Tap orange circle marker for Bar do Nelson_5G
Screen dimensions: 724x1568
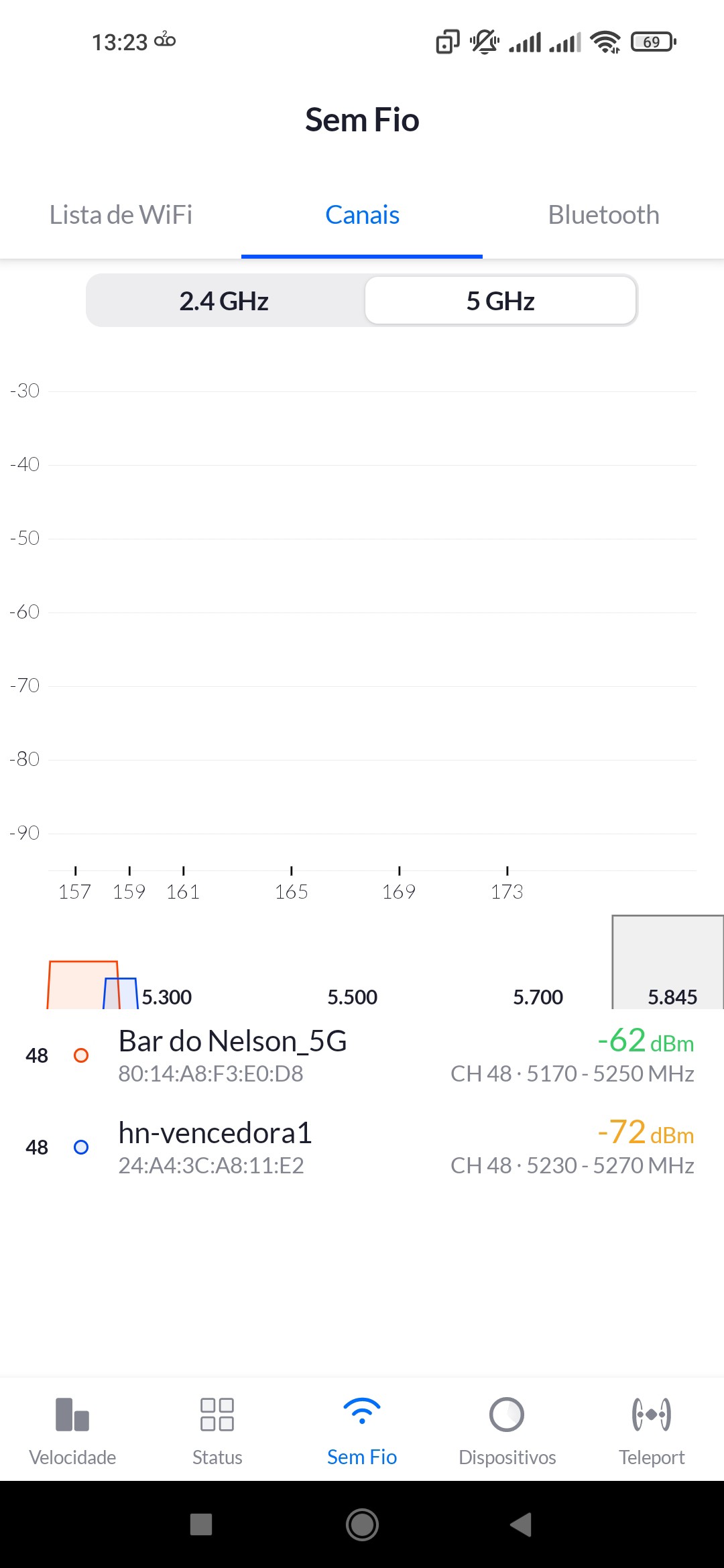pyautogui.click(x=81, y=1055)
